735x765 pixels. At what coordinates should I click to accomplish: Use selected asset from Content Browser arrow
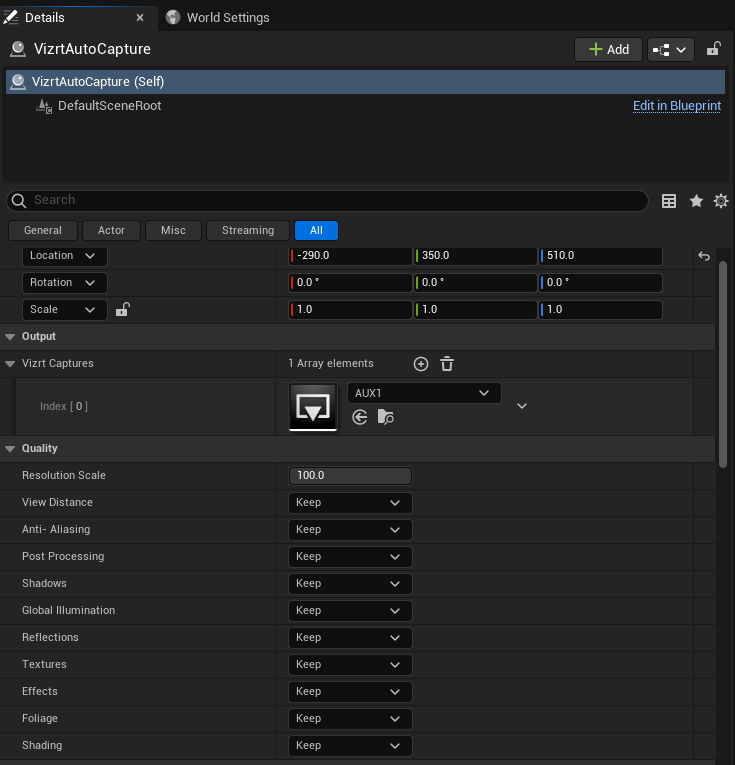click(x=360, y=417)
